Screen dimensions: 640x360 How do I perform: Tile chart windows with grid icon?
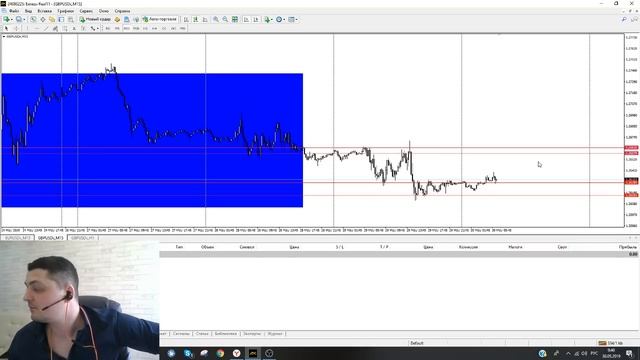click(x=235, y=19)
